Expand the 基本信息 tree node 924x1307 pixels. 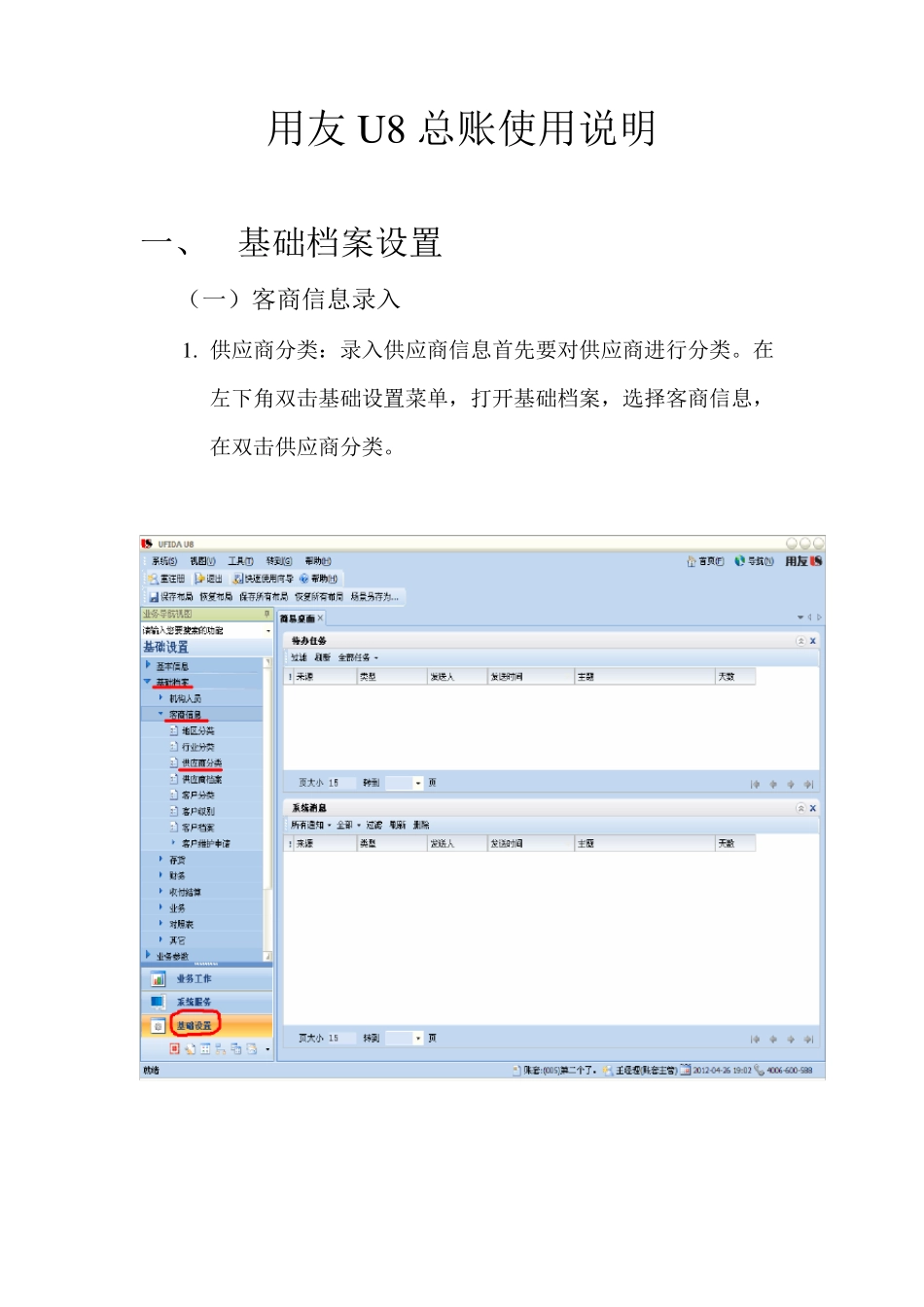click(148, 665)
